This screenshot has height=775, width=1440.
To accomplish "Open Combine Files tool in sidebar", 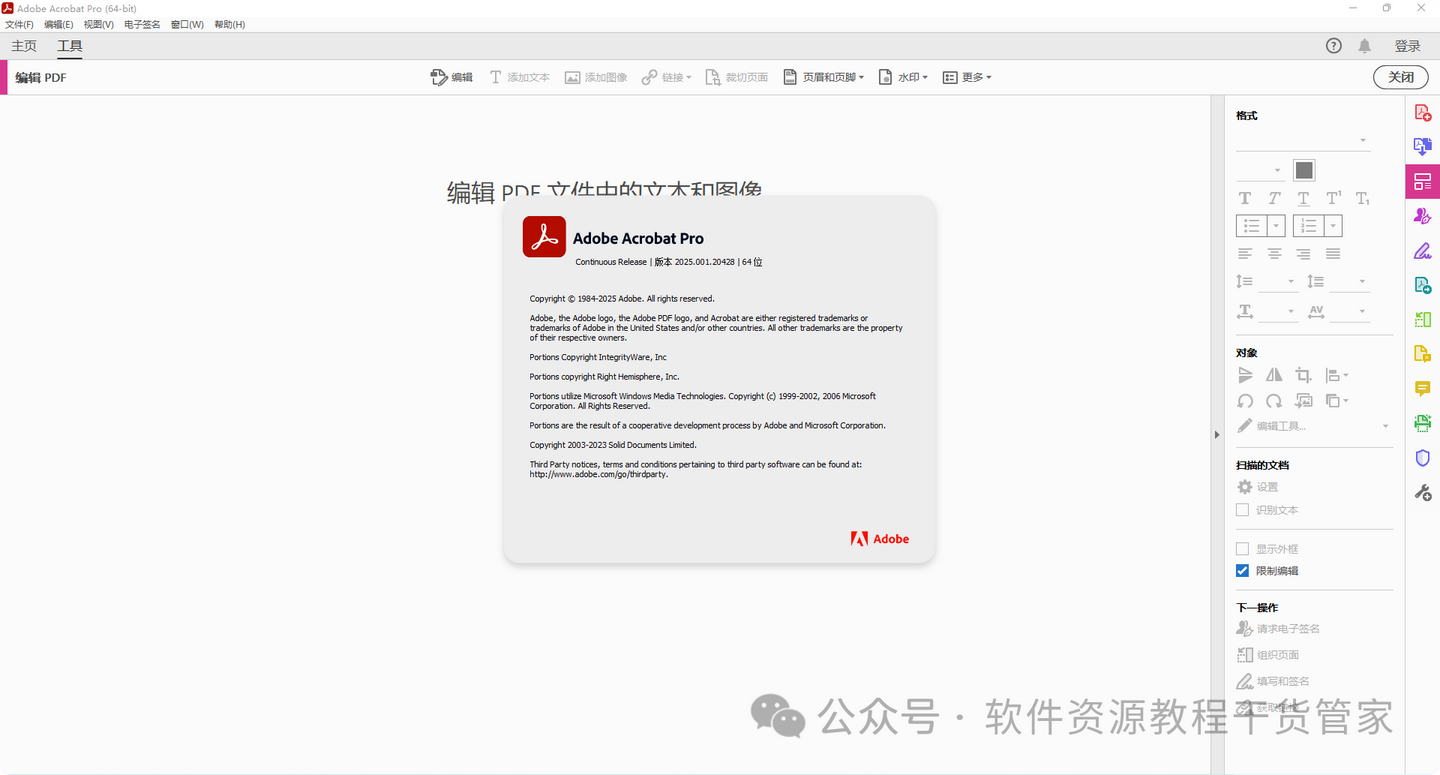I will click(1422, 147).
